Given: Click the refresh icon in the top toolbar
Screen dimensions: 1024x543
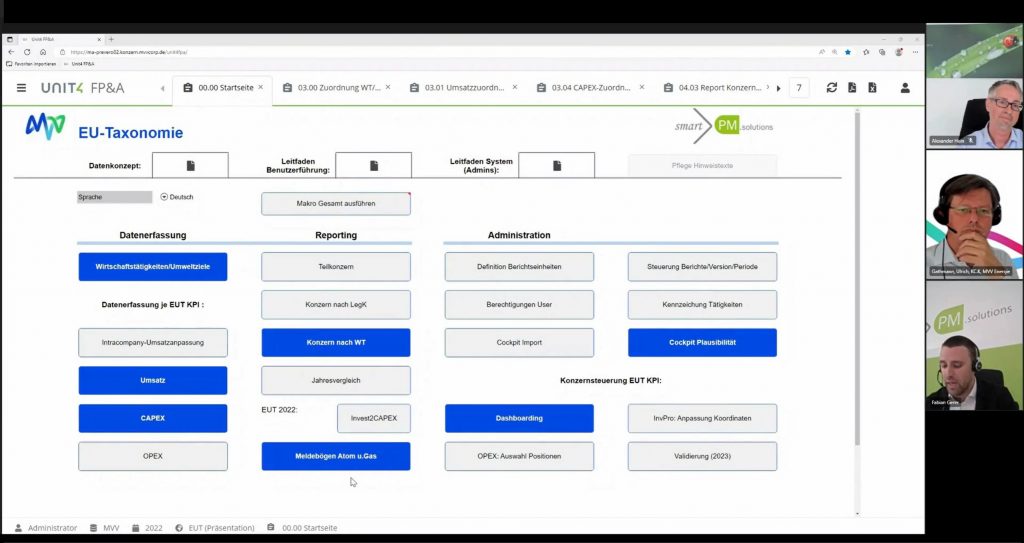Looking at the screenshot, I should (831, 88).
